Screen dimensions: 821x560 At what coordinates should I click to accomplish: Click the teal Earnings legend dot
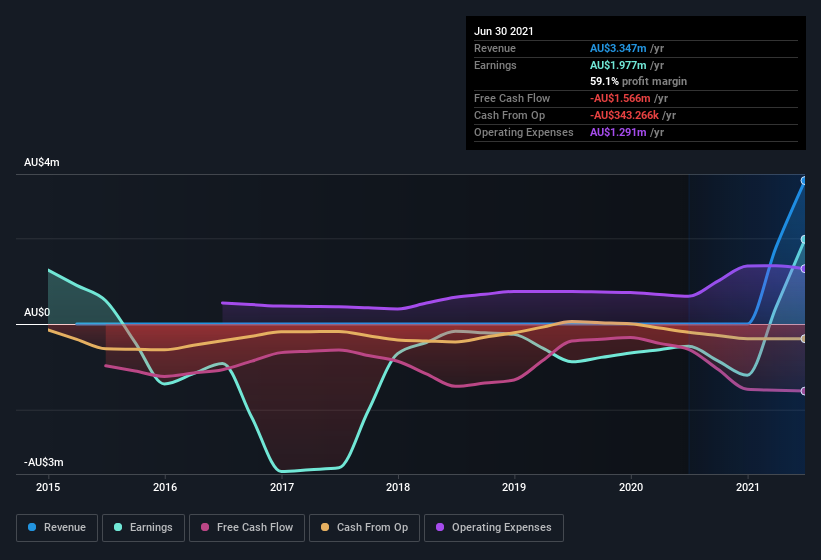click(x=118, y=527)
